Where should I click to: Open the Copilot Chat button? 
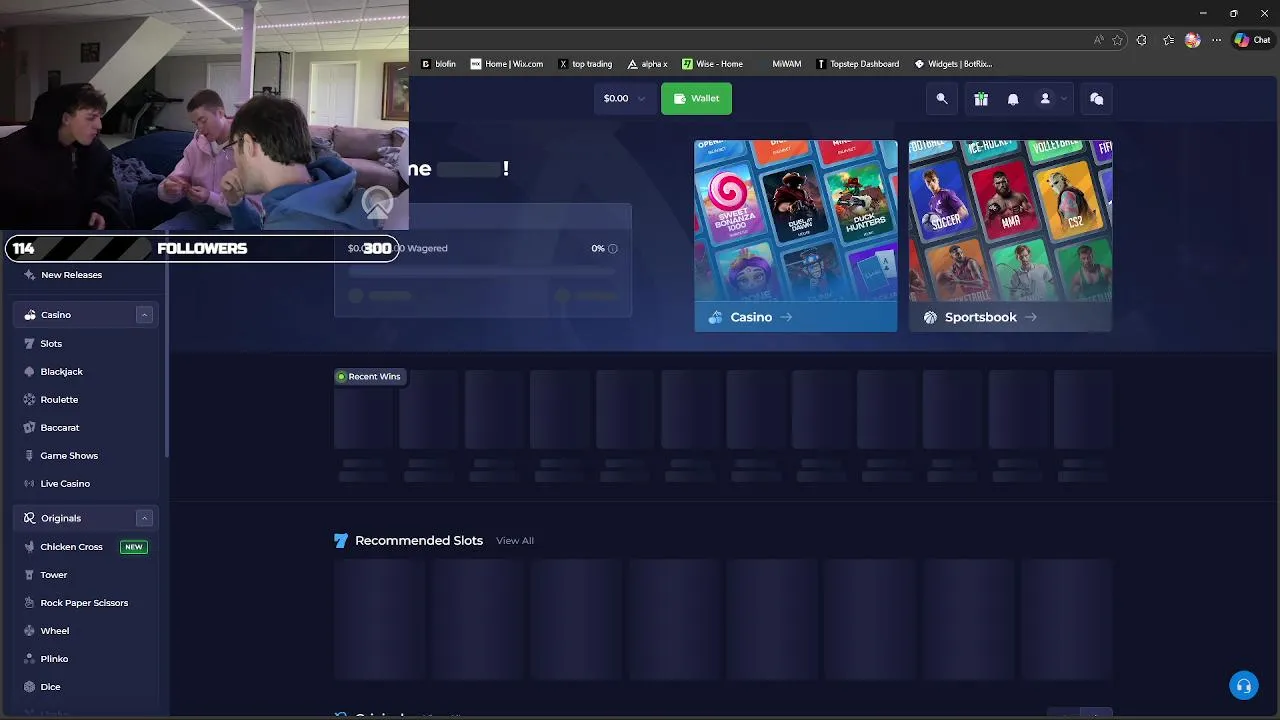pos(1252,40)
